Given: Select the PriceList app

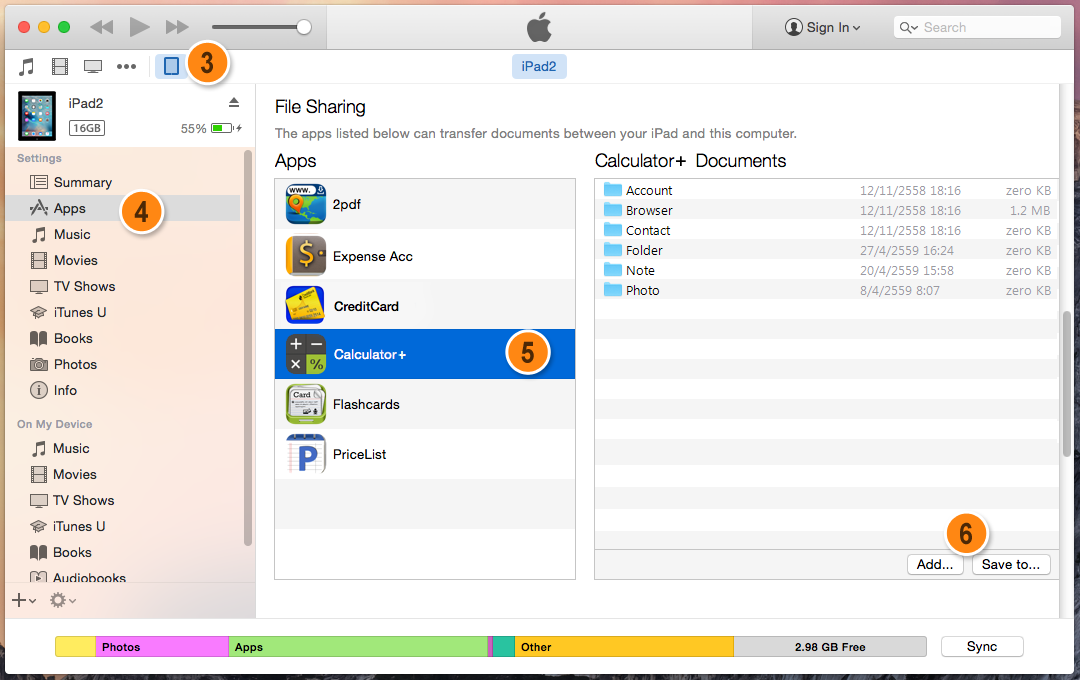Looking at the screenshot, I should pos(425,454).
